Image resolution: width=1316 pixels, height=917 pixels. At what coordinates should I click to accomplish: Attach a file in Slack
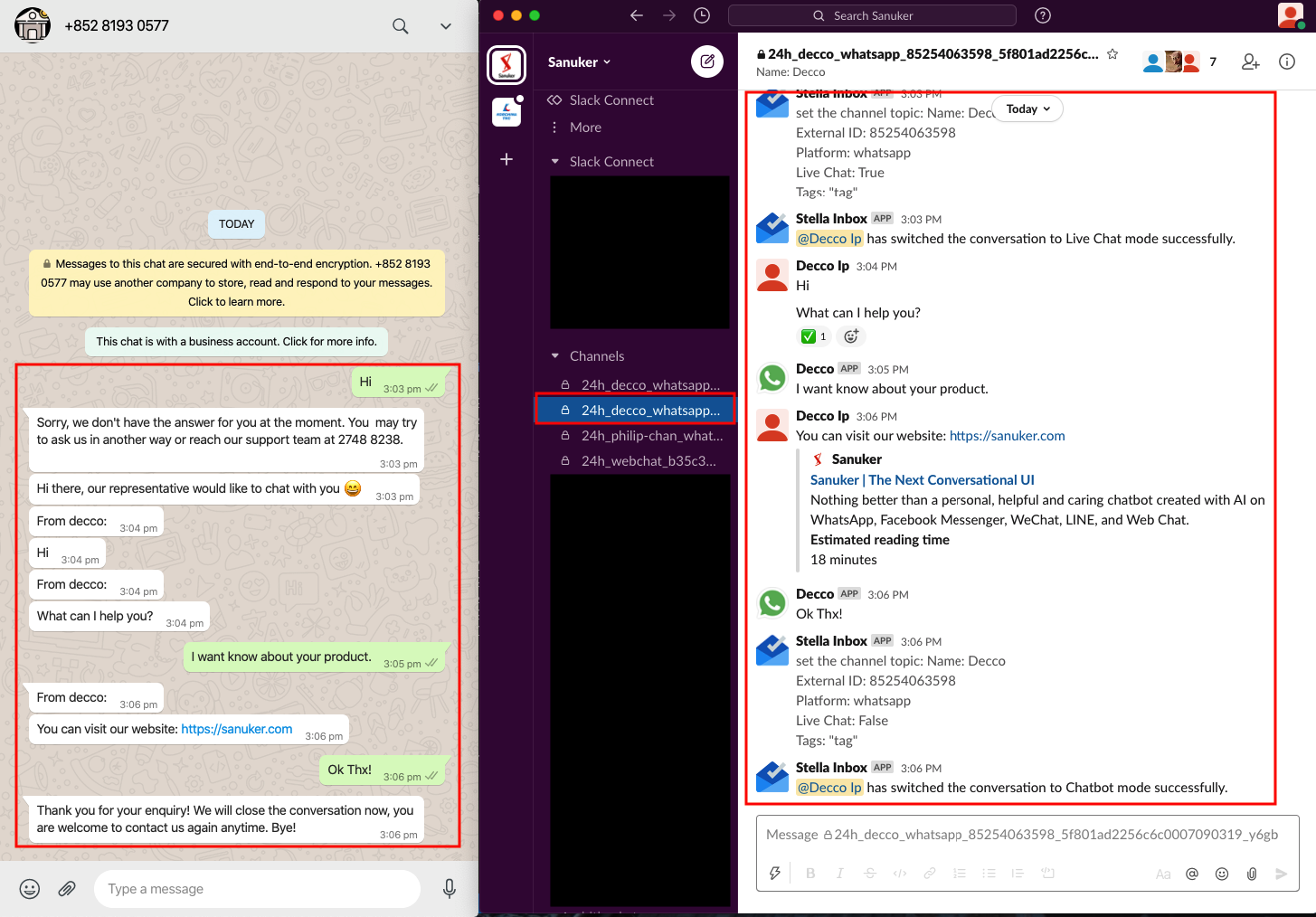click(1252, 874)
